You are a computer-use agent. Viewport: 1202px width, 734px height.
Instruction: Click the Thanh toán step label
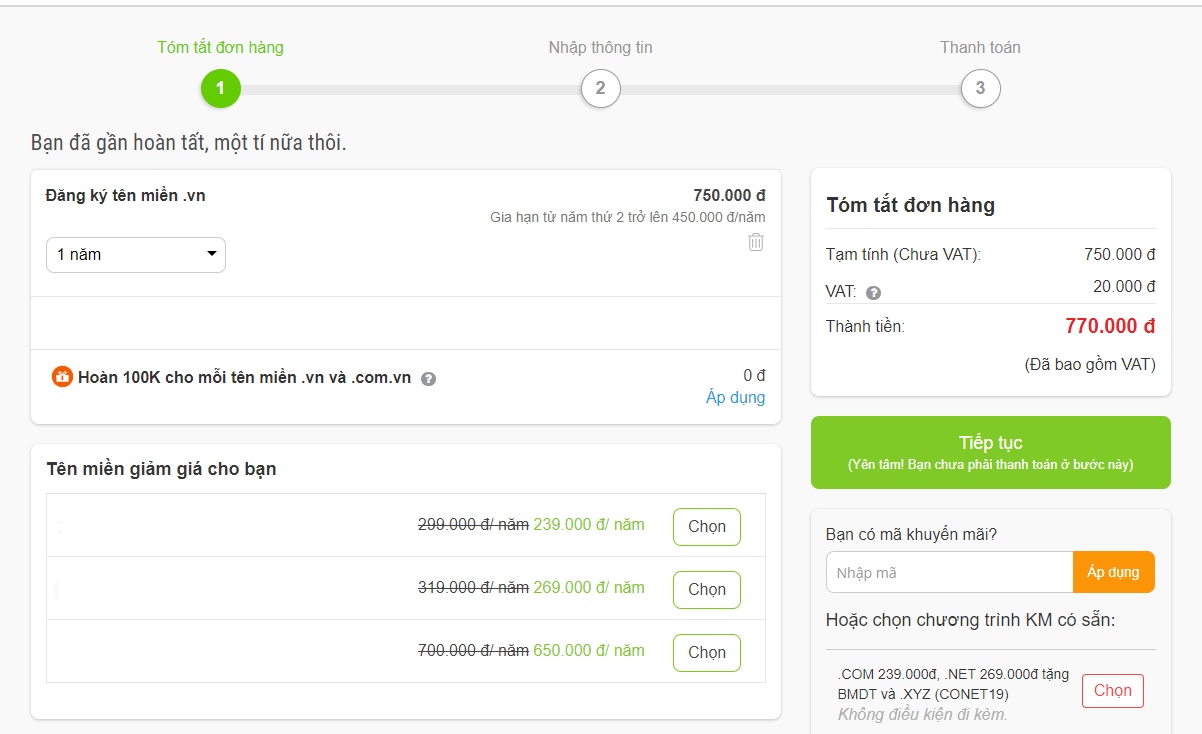(980, 47)
